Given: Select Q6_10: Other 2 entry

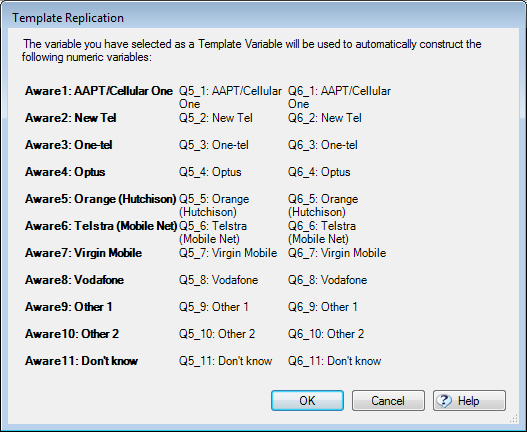Looking at the screenshot, I should click(326, 334).
